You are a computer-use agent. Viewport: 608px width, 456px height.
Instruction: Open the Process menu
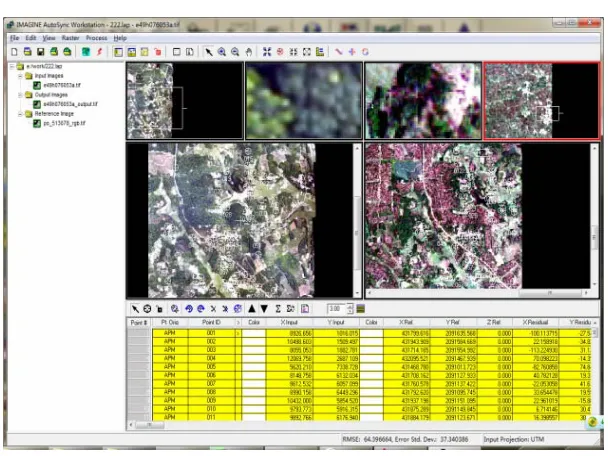(96, 38)
